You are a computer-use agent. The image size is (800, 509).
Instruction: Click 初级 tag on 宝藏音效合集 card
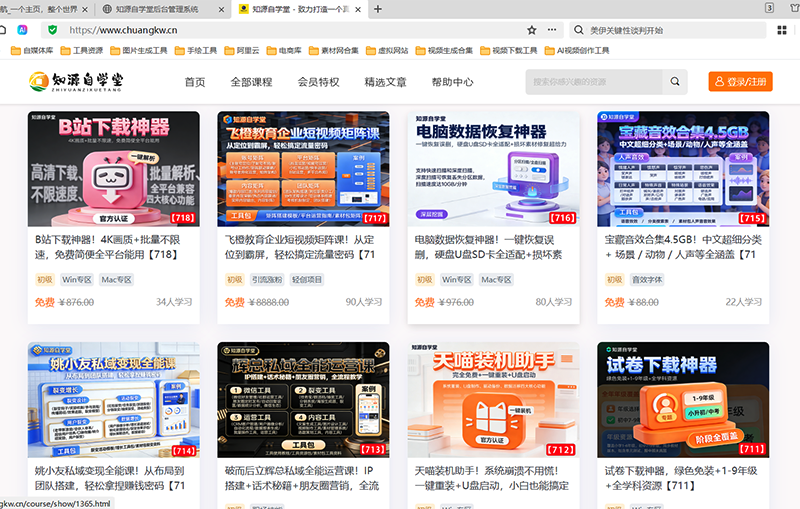pyautogui.click(x=614, y=279)
